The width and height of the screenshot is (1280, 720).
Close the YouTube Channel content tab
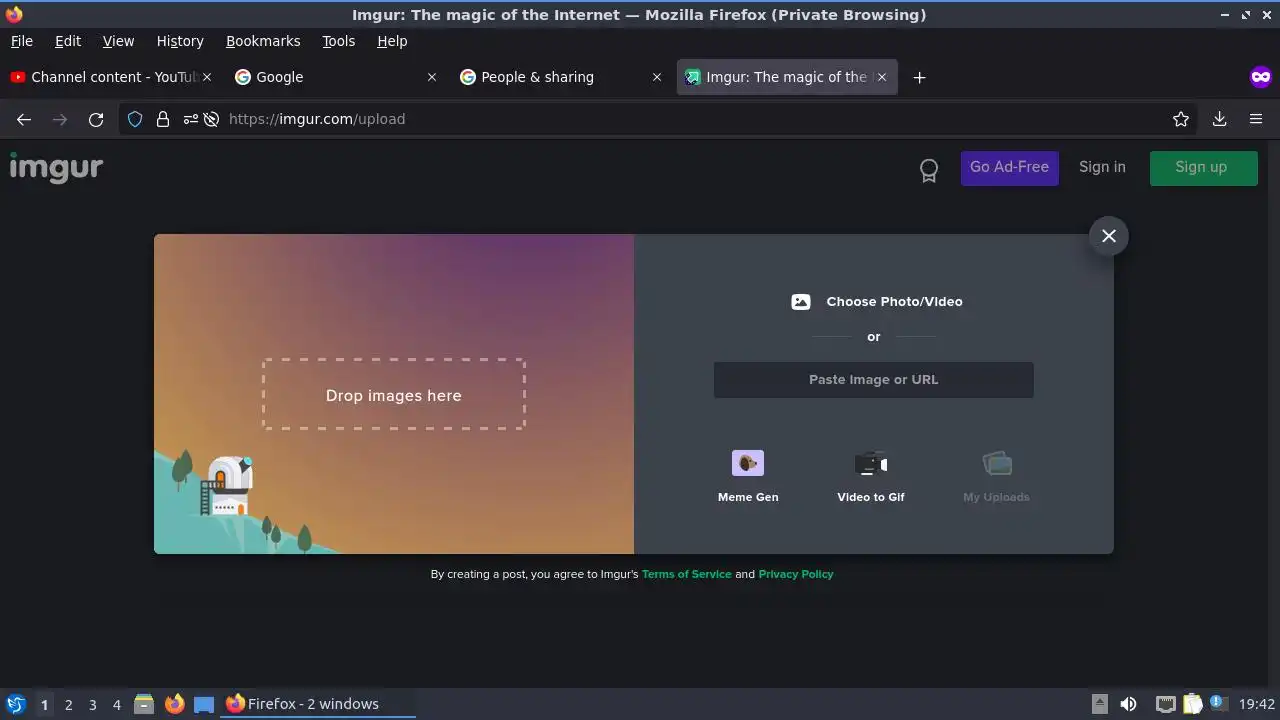coord(207,77)
